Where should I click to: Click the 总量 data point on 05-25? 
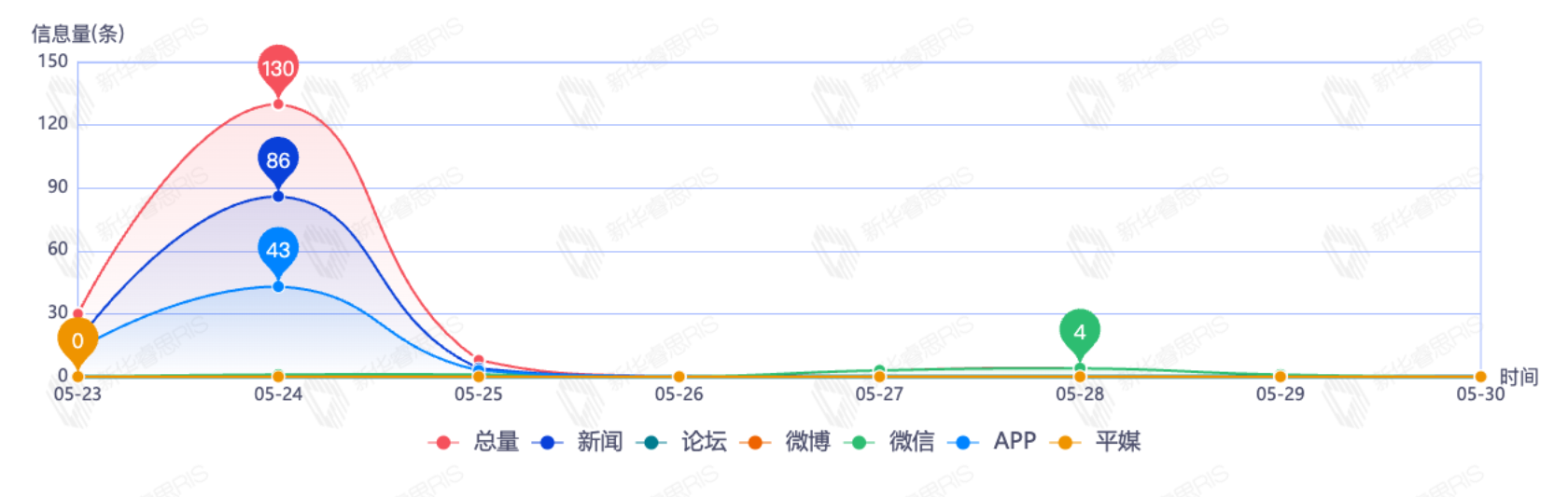(479, 360)
